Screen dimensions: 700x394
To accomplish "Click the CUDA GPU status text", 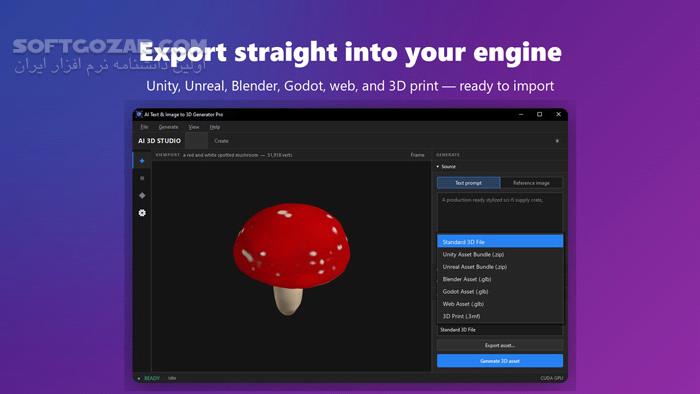I will (x=552, y=378).
